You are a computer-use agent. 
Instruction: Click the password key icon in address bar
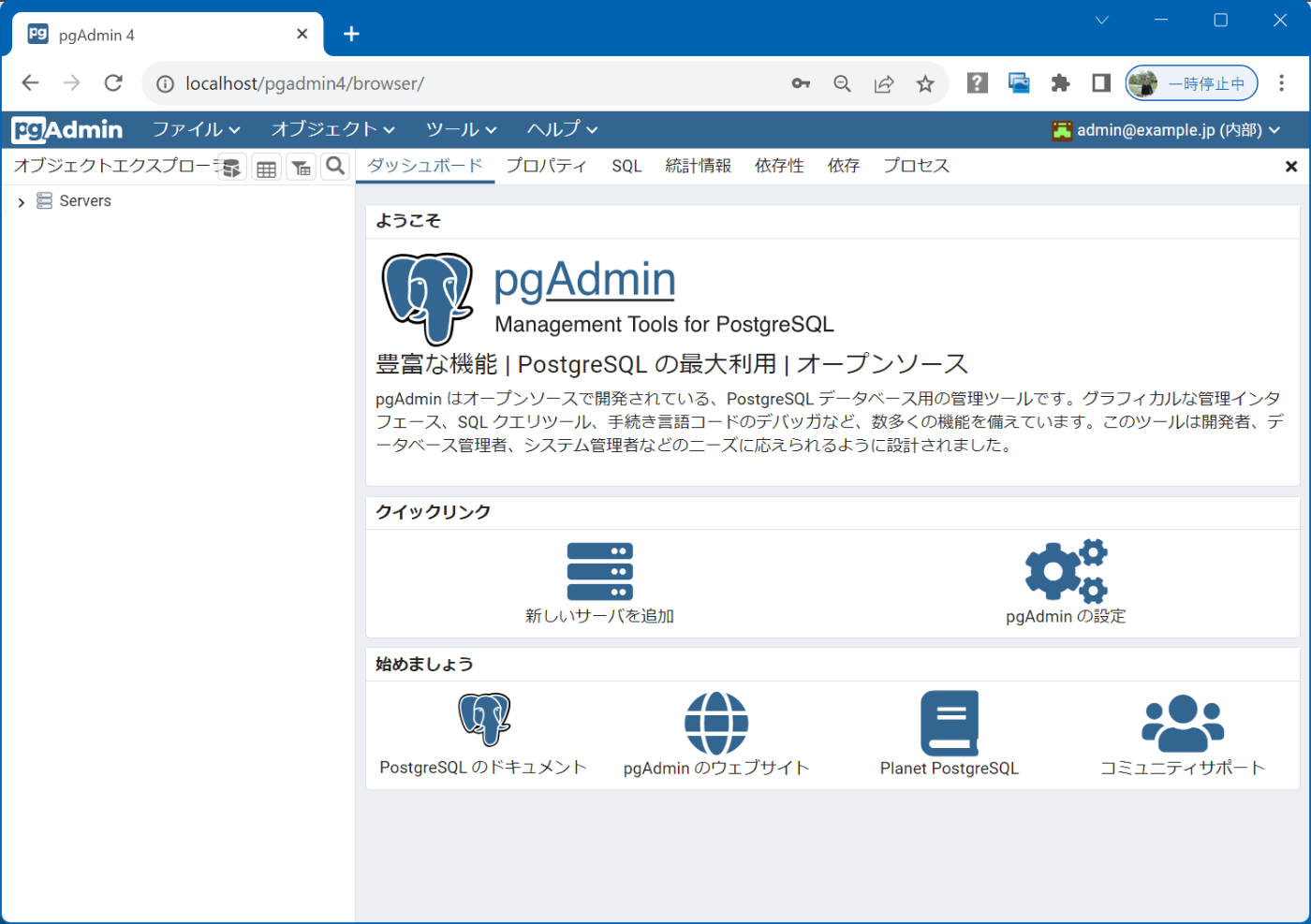tap(801, 83)
